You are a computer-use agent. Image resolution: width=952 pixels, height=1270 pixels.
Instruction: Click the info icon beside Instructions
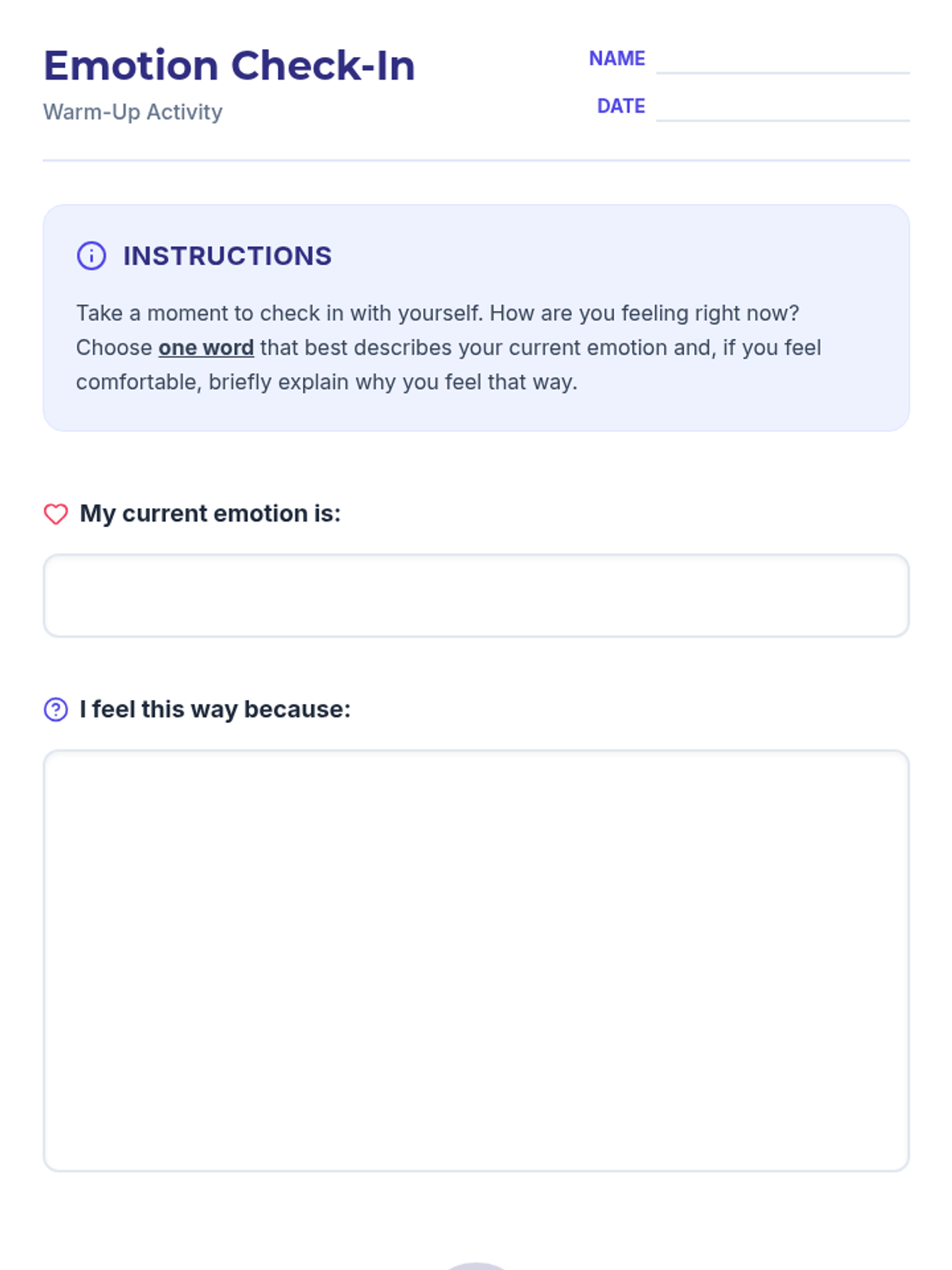[x=91, y=256]
